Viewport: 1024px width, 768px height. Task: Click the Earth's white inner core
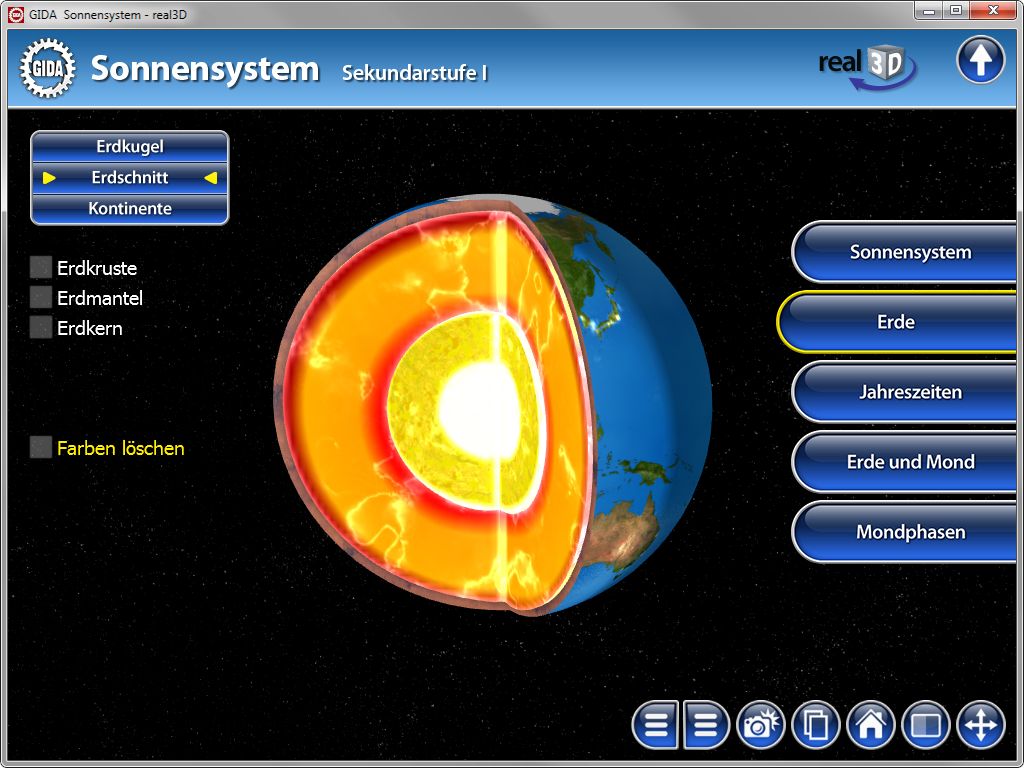(x=468, y=402)
